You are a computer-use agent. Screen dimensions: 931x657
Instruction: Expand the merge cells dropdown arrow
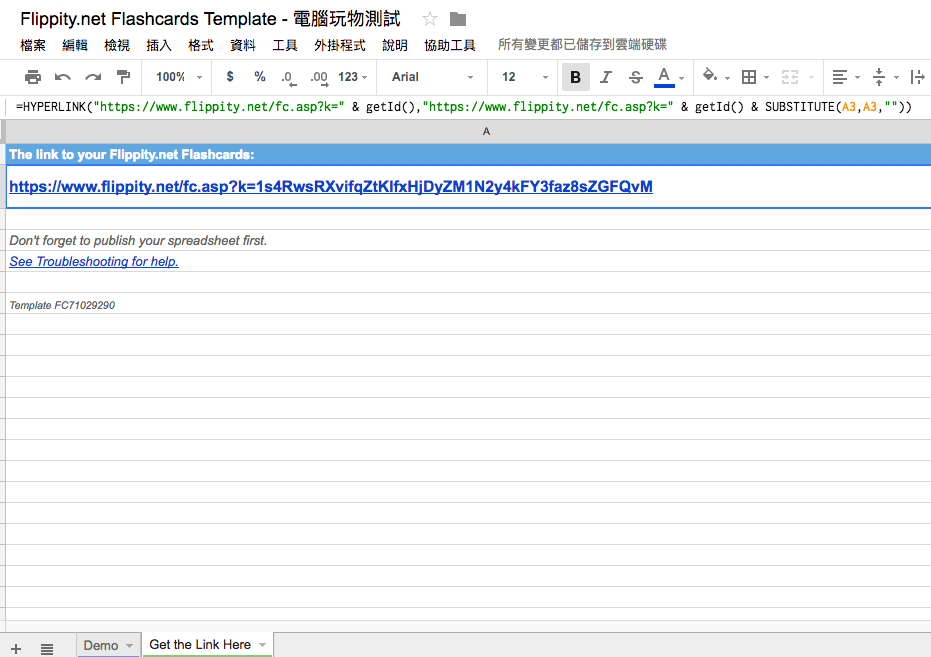[811, 78]
